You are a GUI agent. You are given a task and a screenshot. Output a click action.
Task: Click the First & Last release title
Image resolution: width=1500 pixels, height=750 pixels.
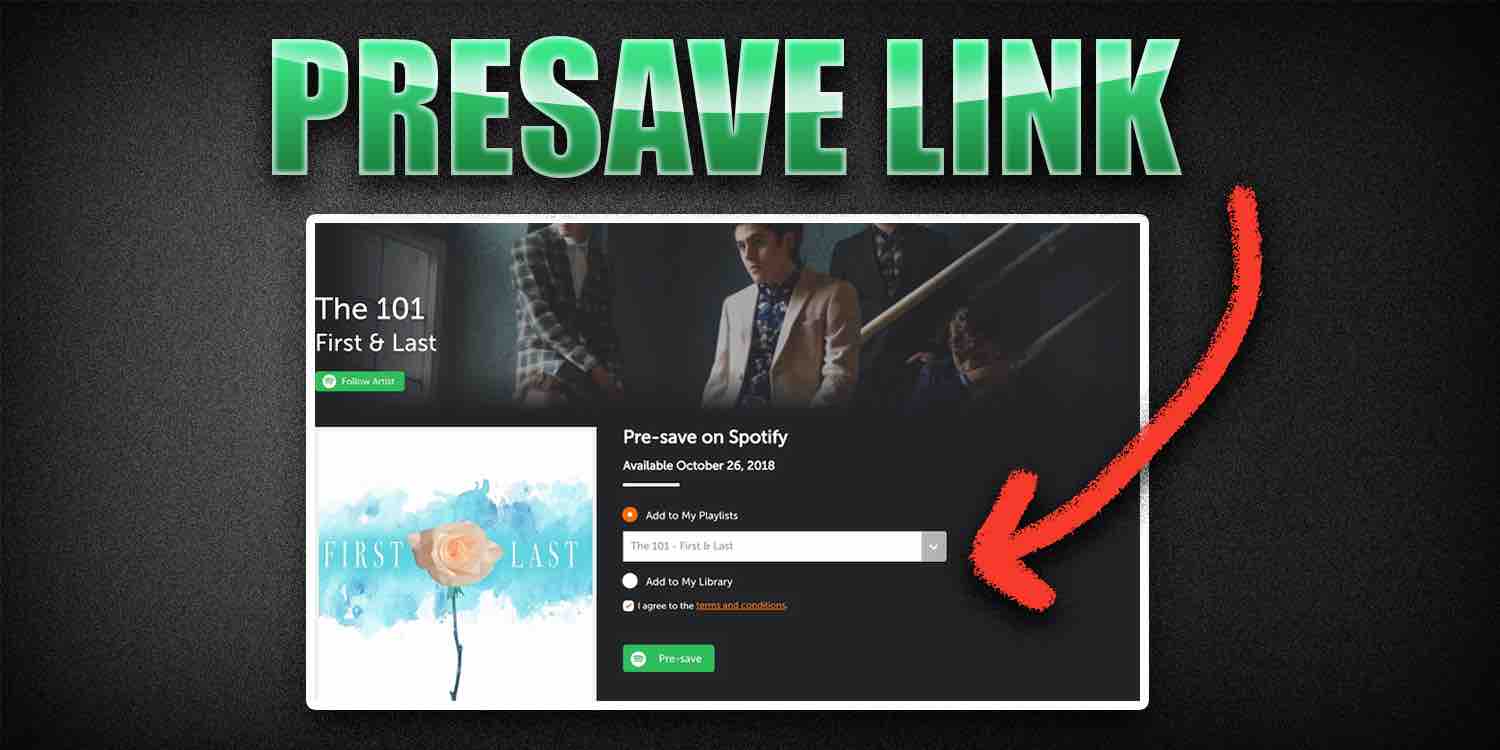tap(376, 343)
